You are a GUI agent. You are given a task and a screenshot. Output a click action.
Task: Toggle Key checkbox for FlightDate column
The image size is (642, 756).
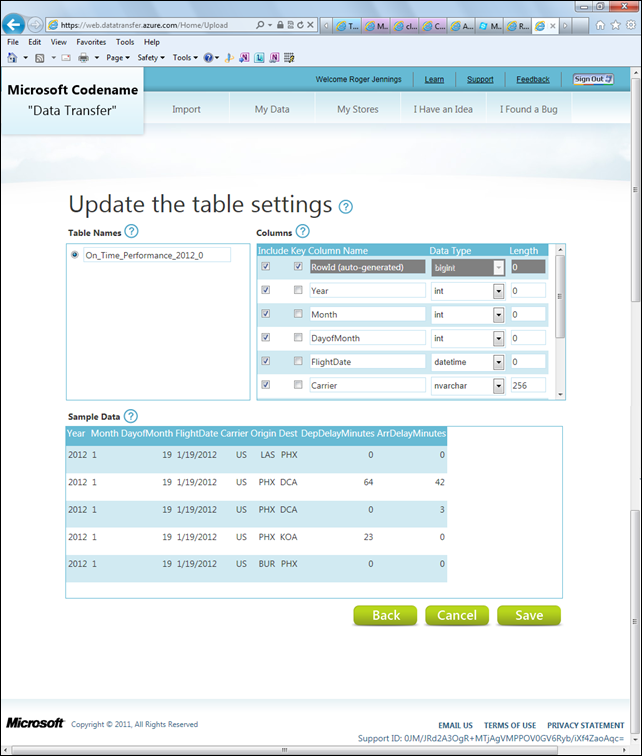click(298, 361)
